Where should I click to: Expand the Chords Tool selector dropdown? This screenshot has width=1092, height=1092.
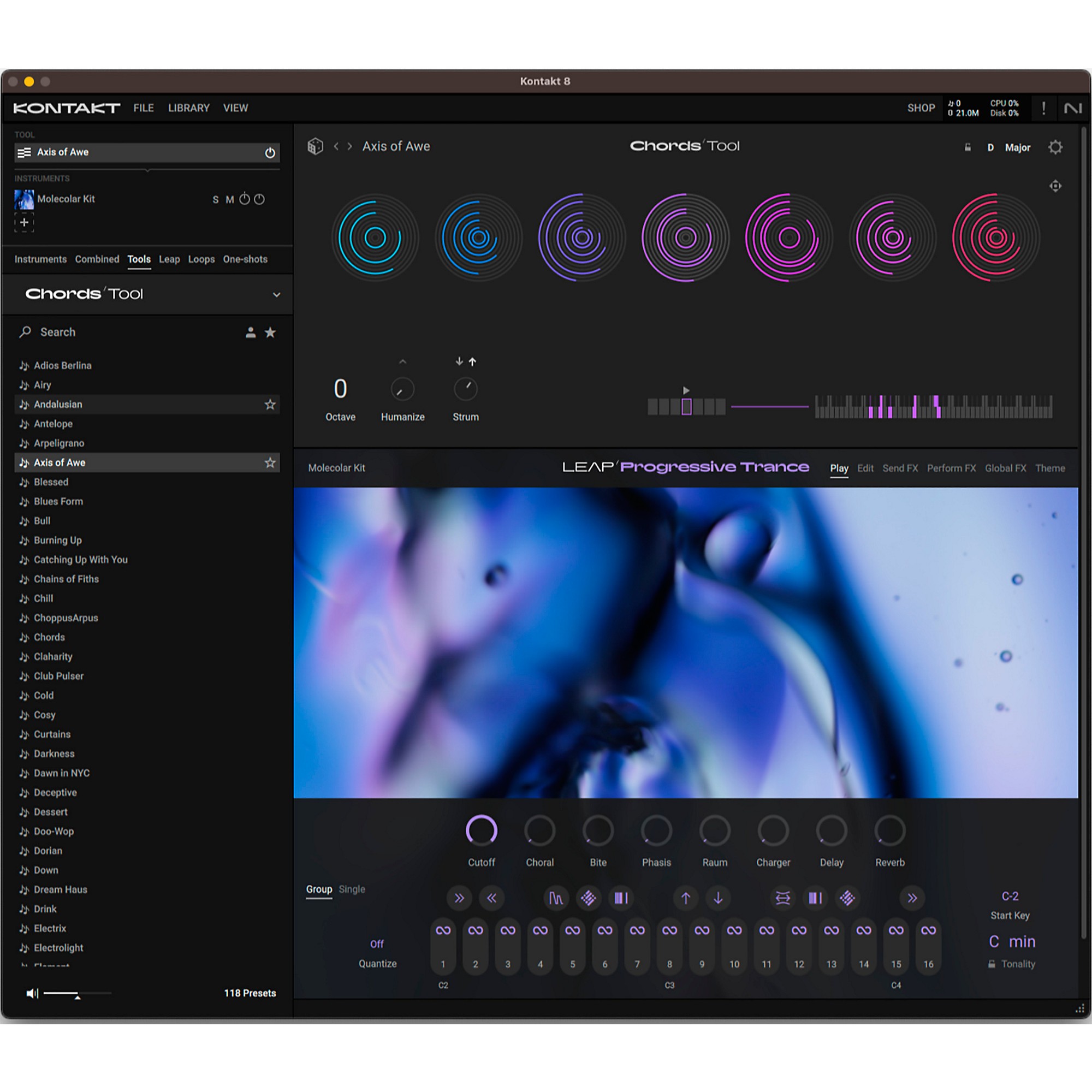coord(276,294)
